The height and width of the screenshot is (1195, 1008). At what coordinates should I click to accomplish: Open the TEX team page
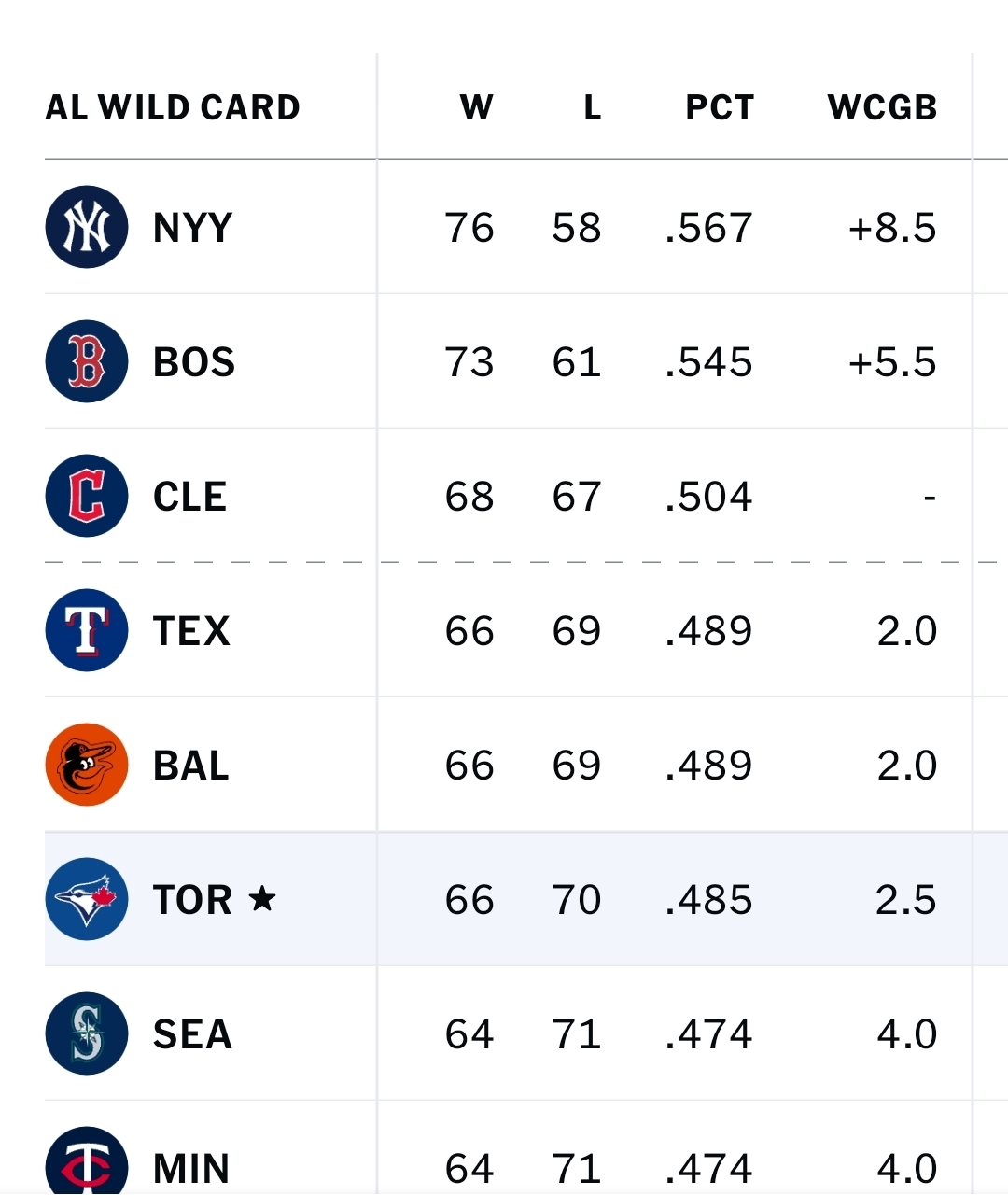(191, 631)
